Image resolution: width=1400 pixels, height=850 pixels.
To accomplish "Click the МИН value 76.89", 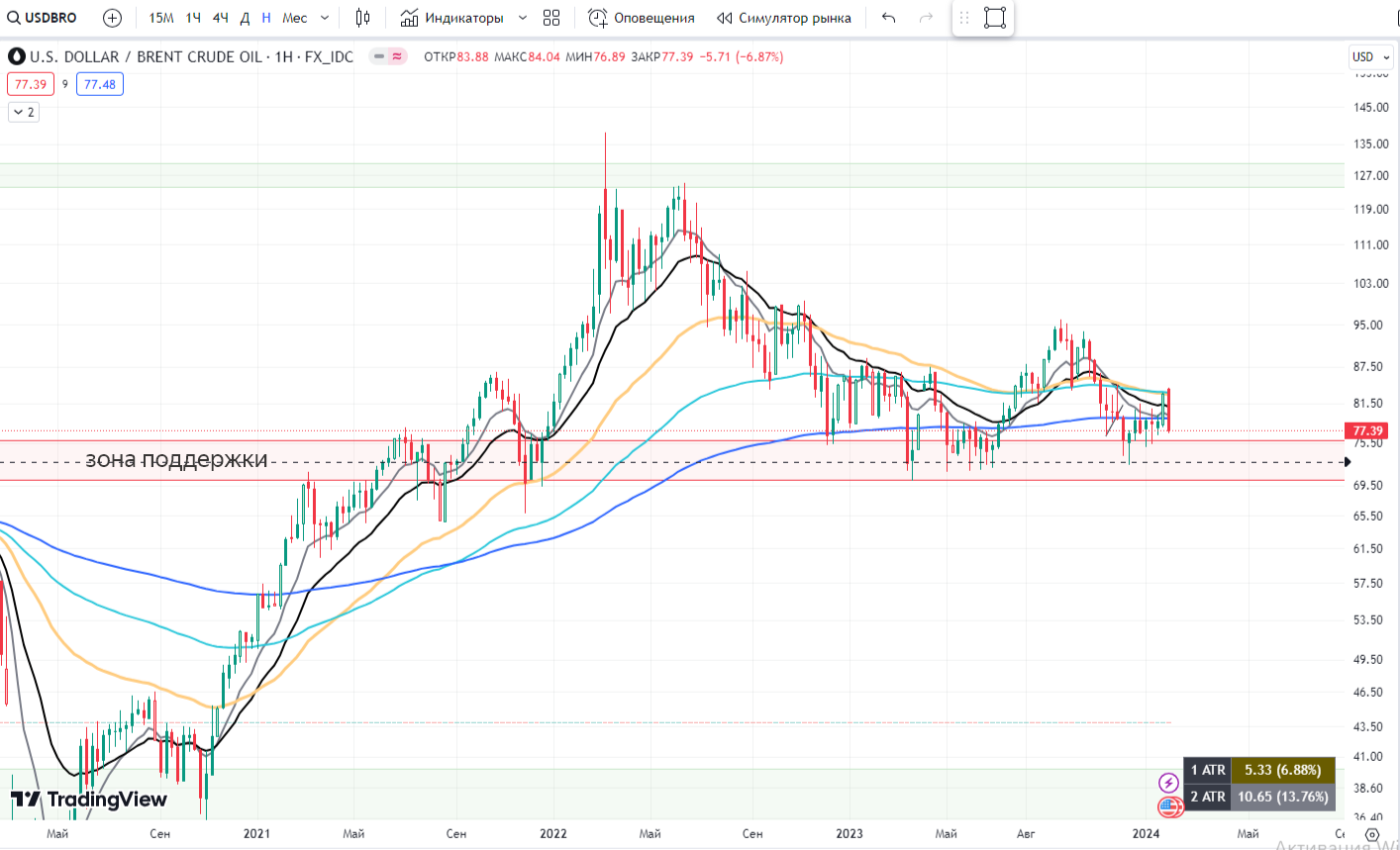I will tap(610, 56).
